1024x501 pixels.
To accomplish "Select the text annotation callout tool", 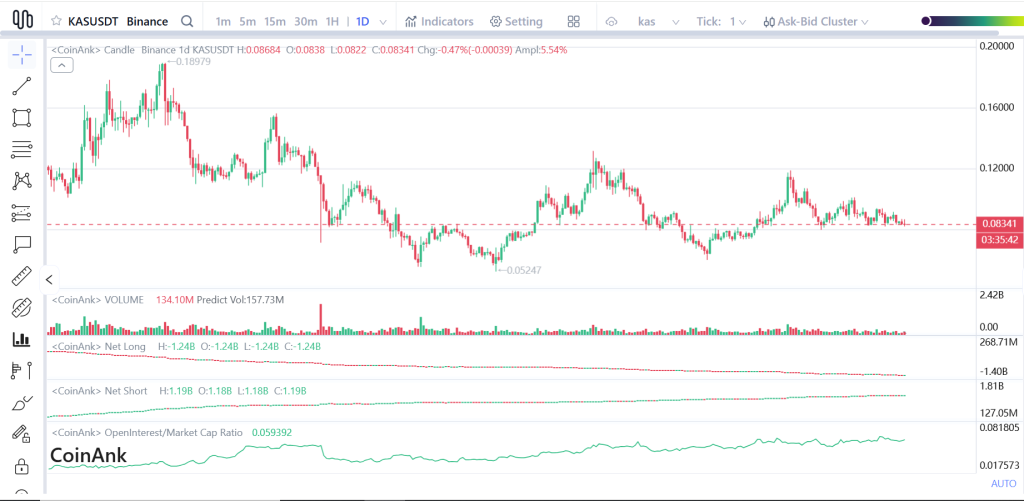I will [x=22, y=244].
